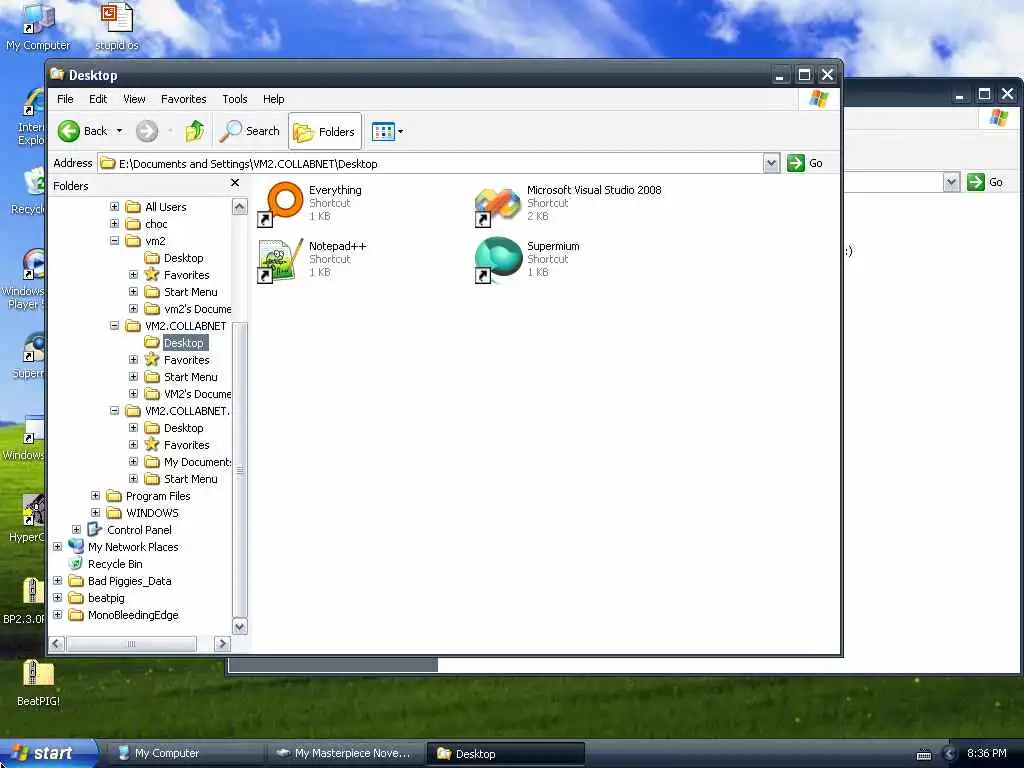The width and height of the screenshot is (1024, 768).
Task: Click the keyboard tray icon
Action: (924, 755)
